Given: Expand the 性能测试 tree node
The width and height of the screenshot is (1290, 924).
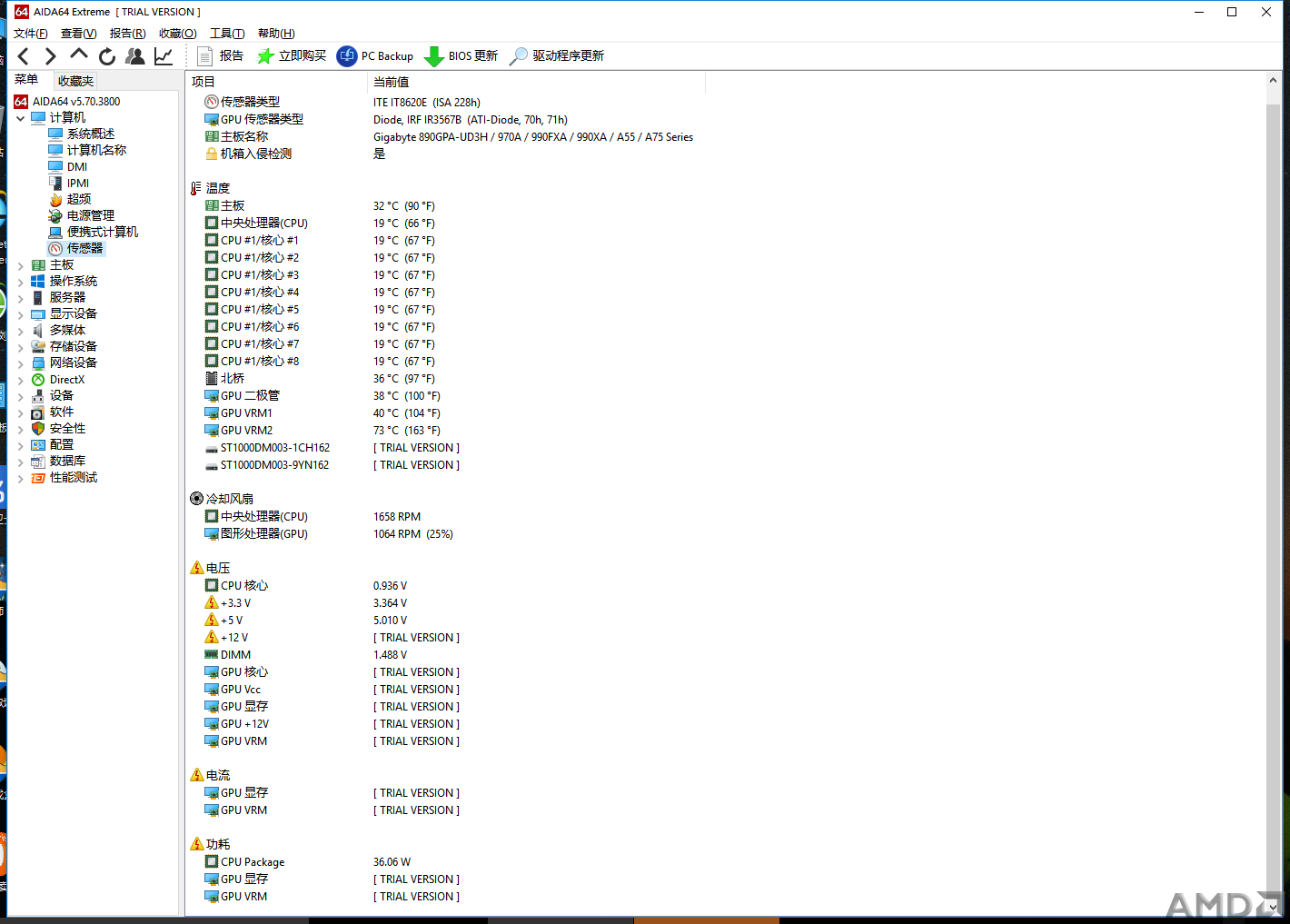Looking at the screenshot, I should tap(20, 478).
